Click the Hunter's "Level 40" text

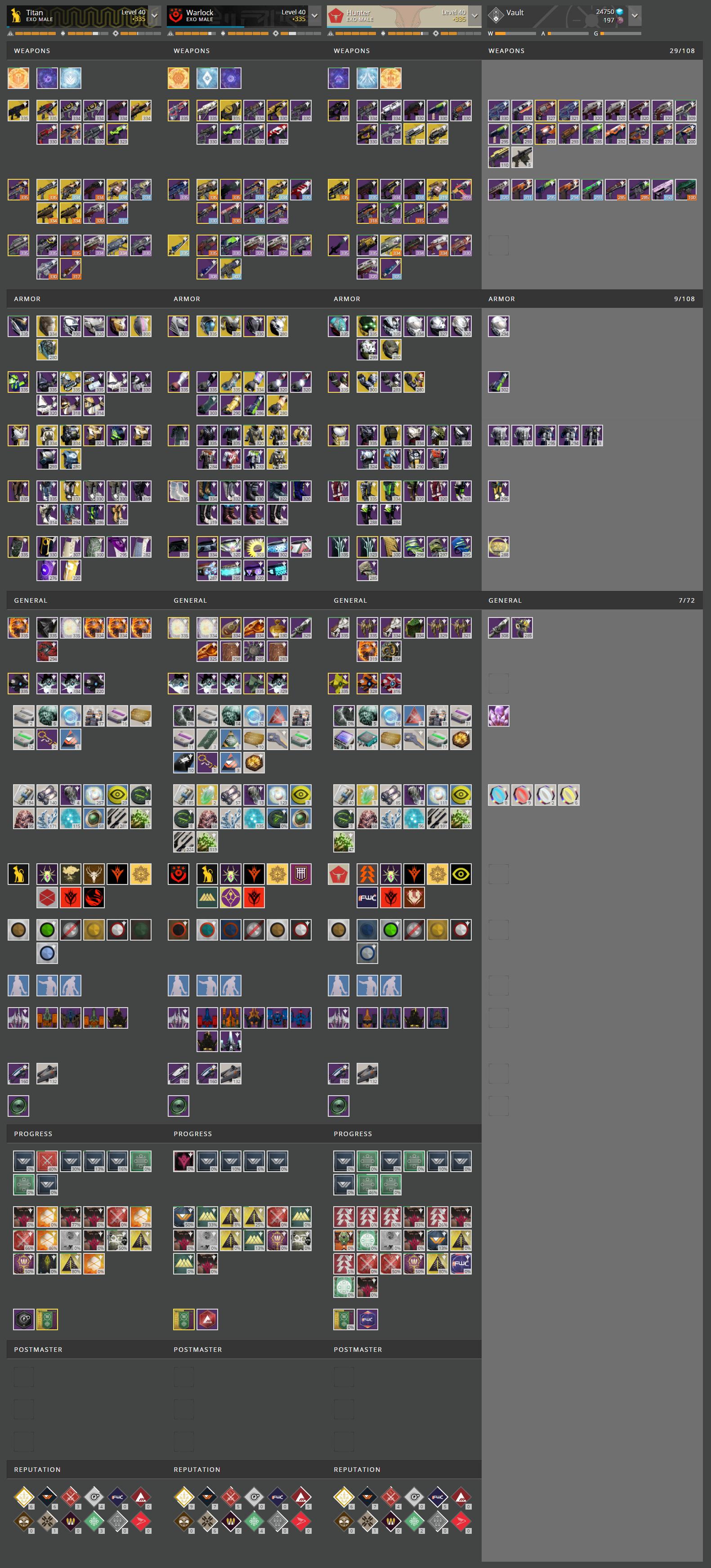453,12
